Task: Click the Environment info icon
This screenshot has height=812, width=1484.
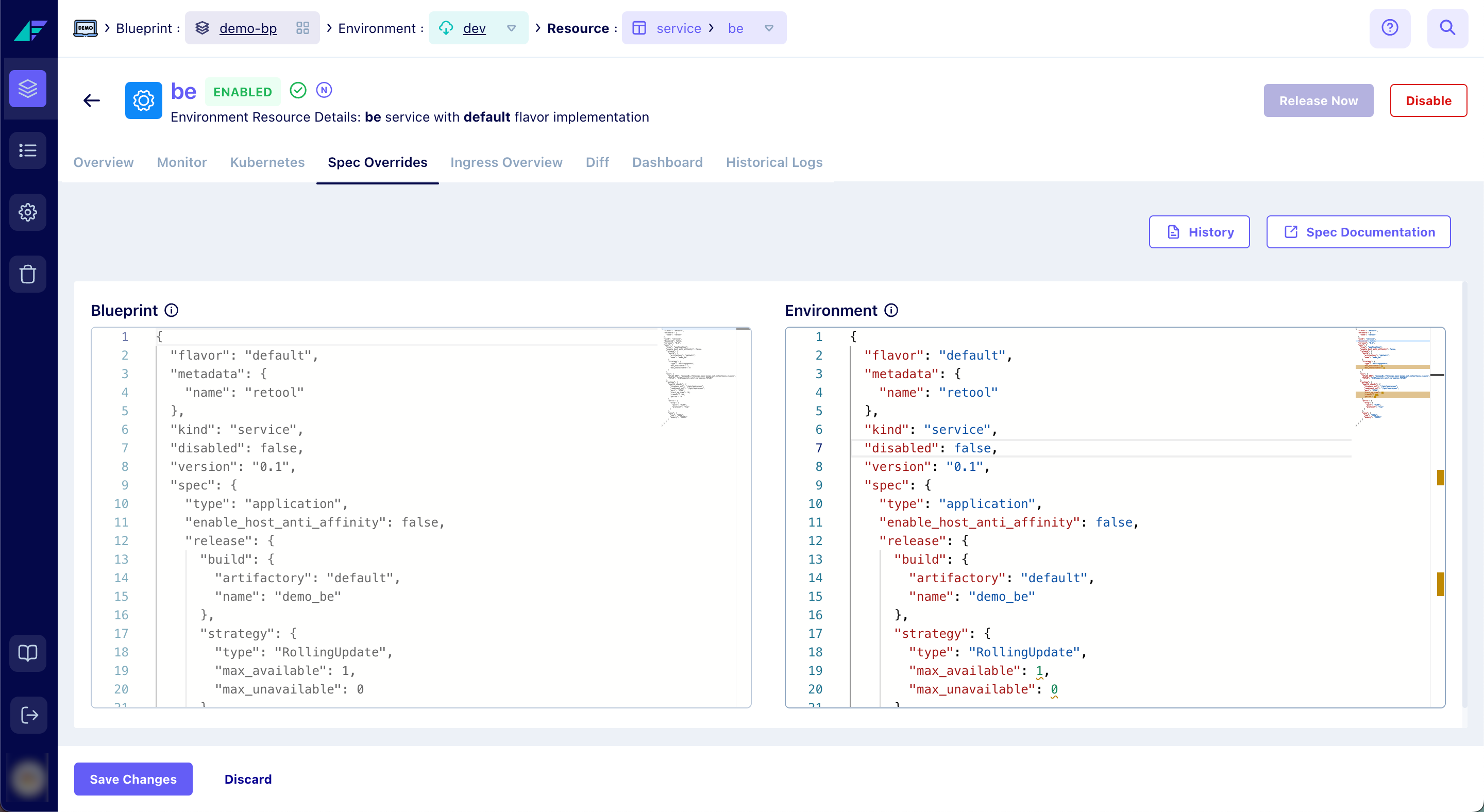Action: [891, 310]
